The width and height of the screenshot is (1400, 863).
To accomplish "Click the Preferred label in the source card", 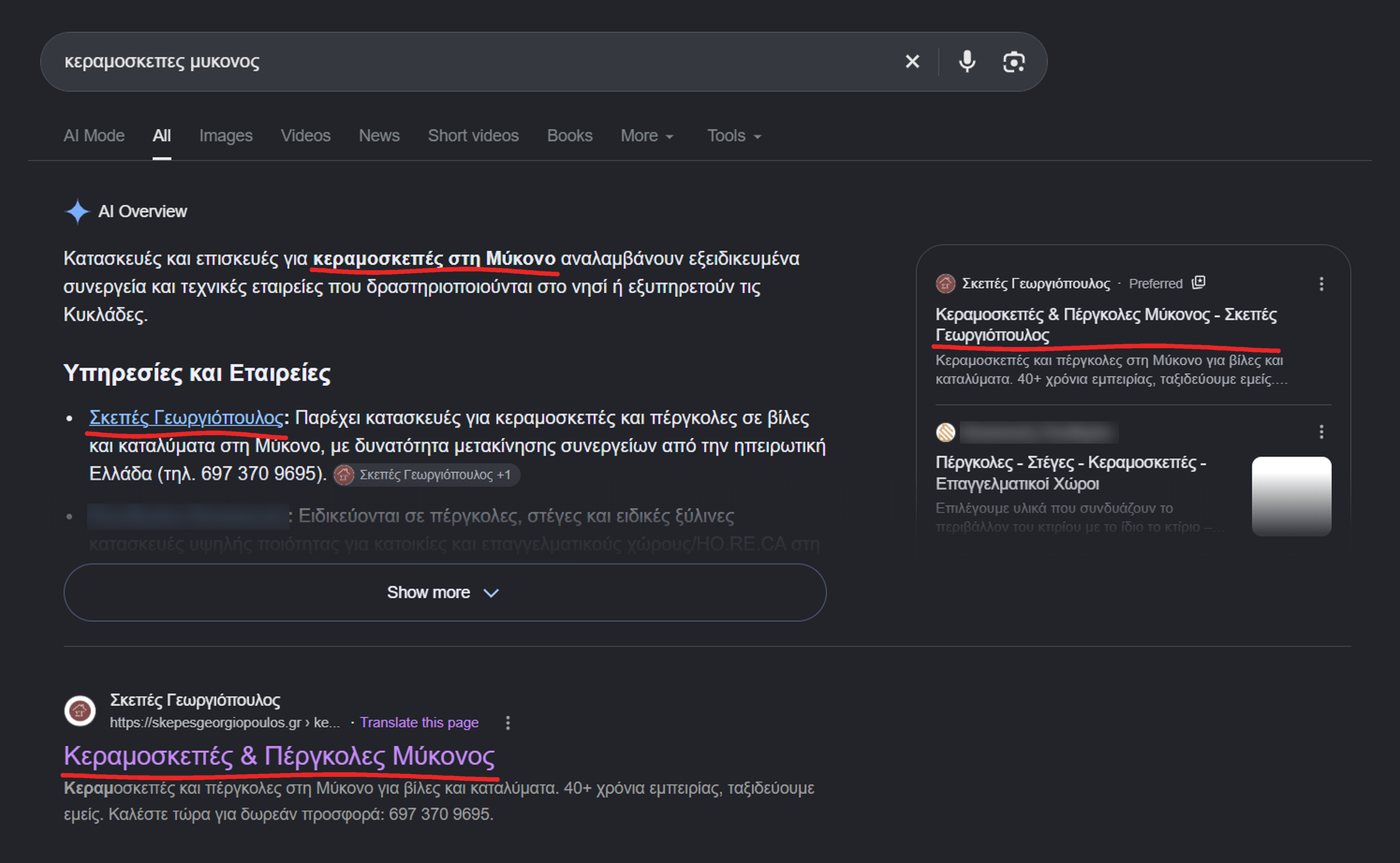I will pyautogui.click(x=1156, y=284).
